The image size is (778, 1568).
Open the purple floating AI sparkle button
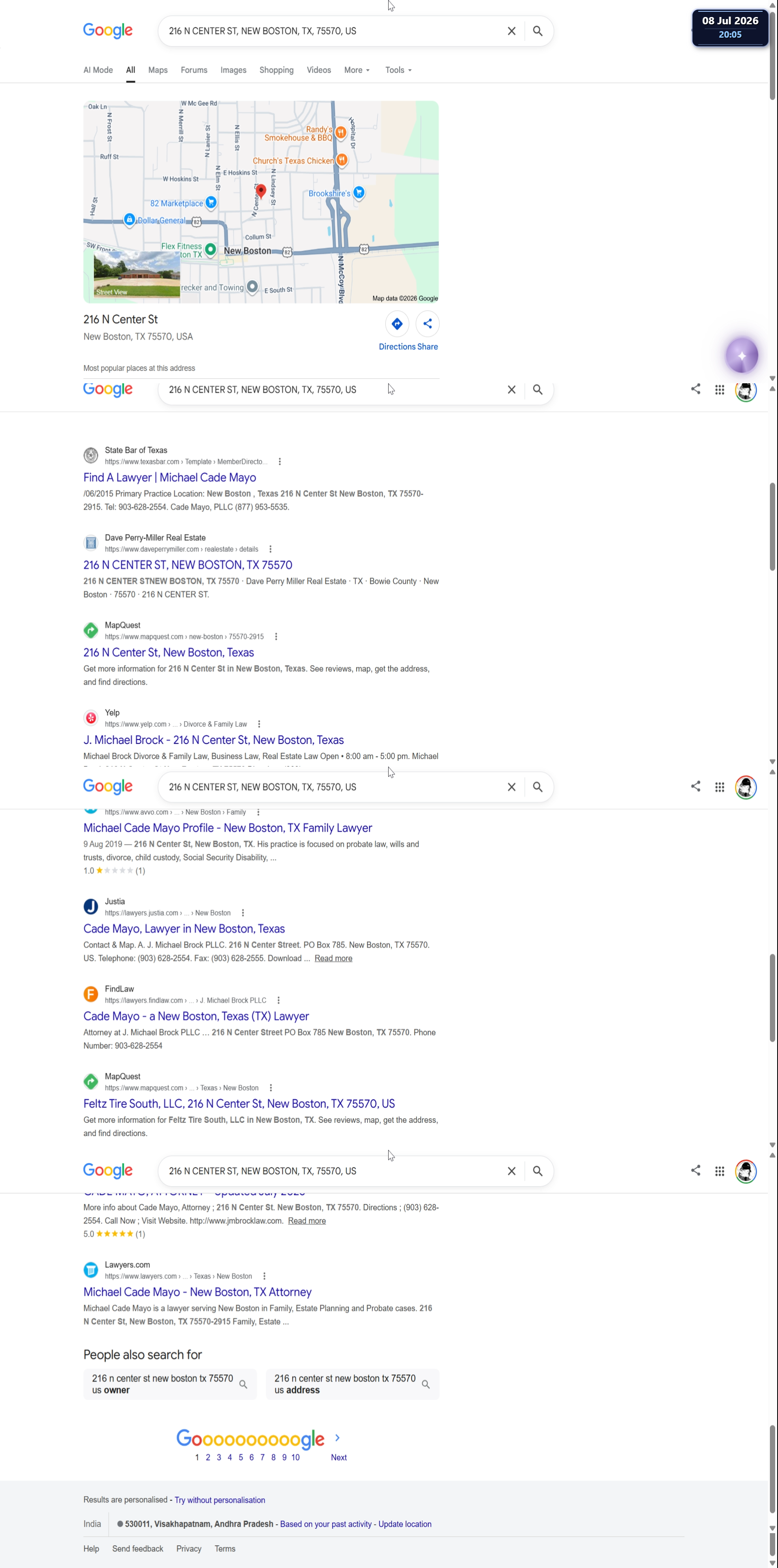click(742, 355)
